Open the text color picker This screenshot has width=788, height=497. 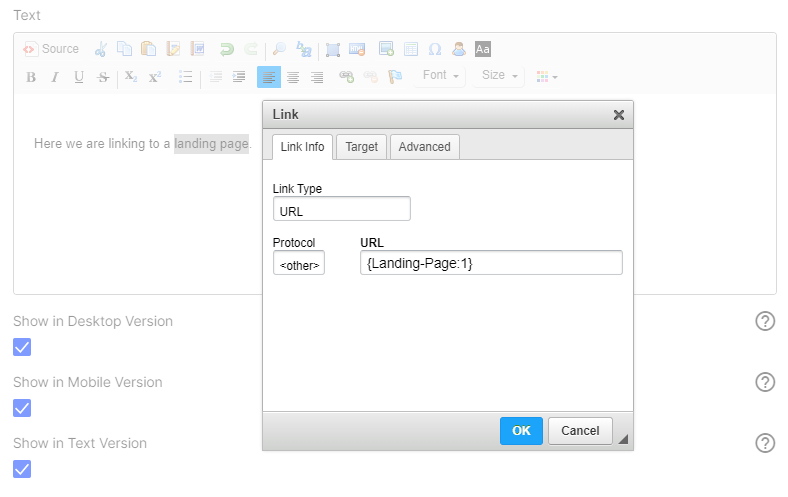[x=547, y=77]
